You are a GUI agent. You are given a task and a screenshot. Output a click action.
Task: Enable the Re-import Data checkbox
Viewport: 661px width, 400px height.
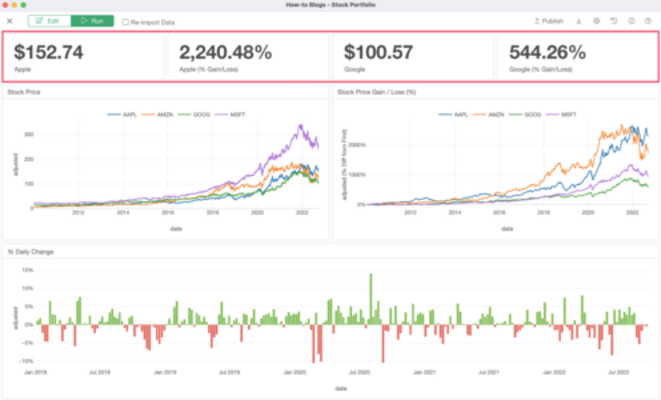(125, 21)
